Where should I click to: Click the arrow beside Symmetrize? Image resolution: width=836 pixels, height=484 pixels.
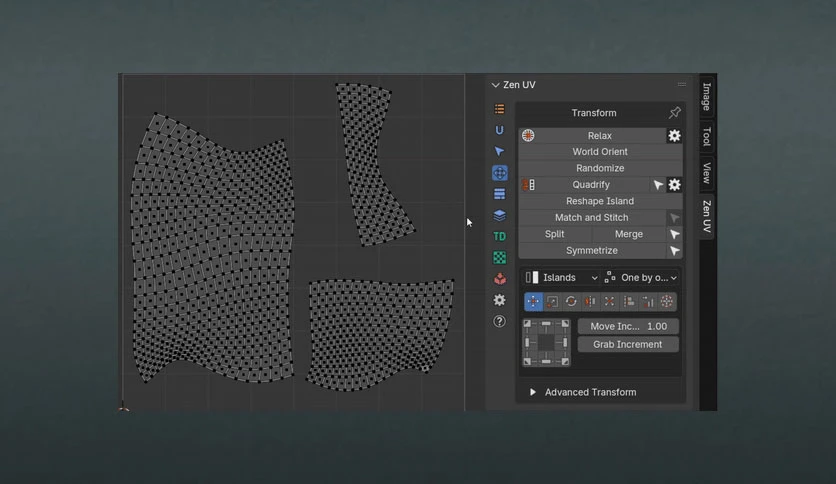(674, 251)
